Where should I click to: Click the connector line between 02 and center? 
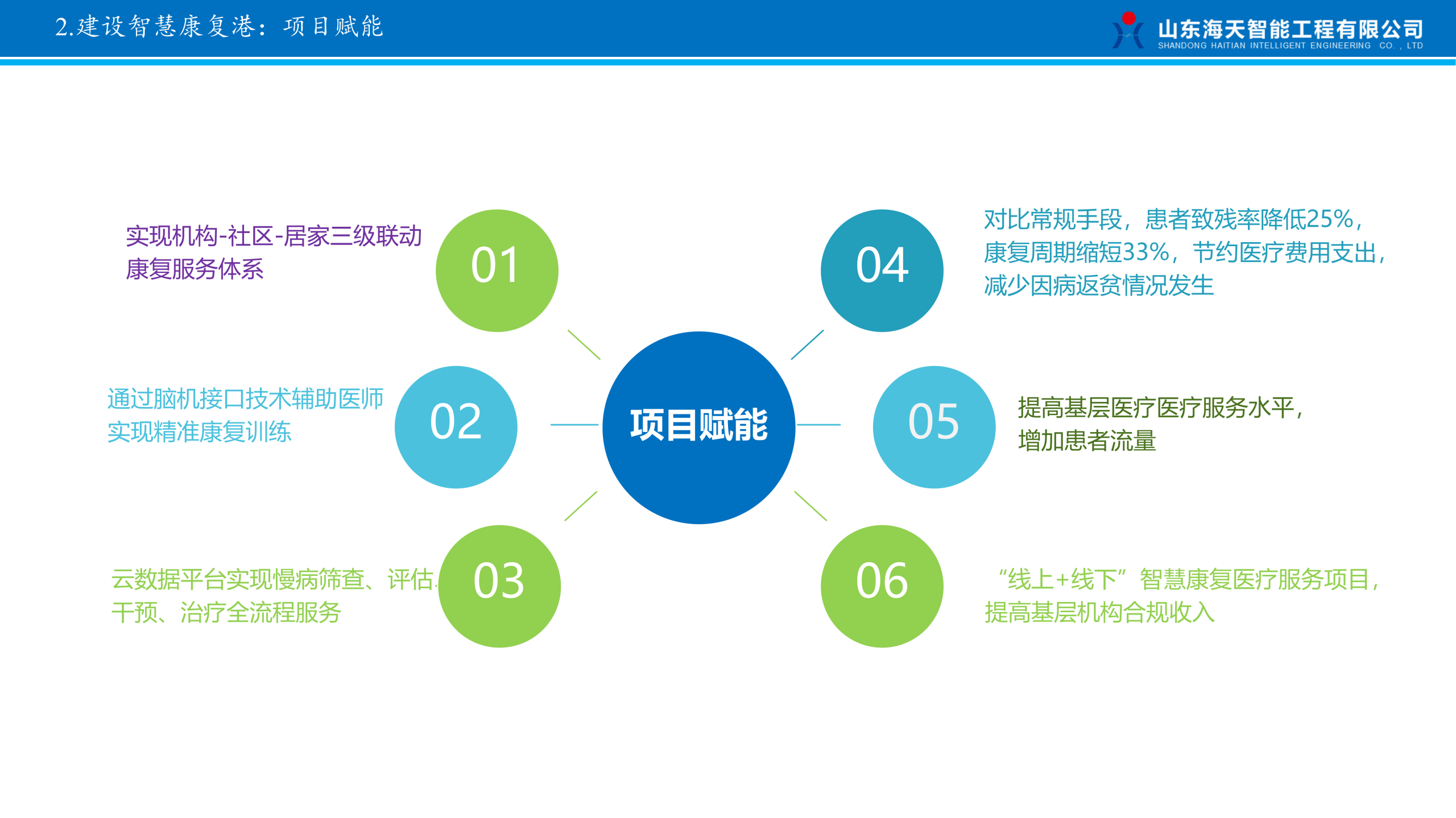(x=574, y=425)
